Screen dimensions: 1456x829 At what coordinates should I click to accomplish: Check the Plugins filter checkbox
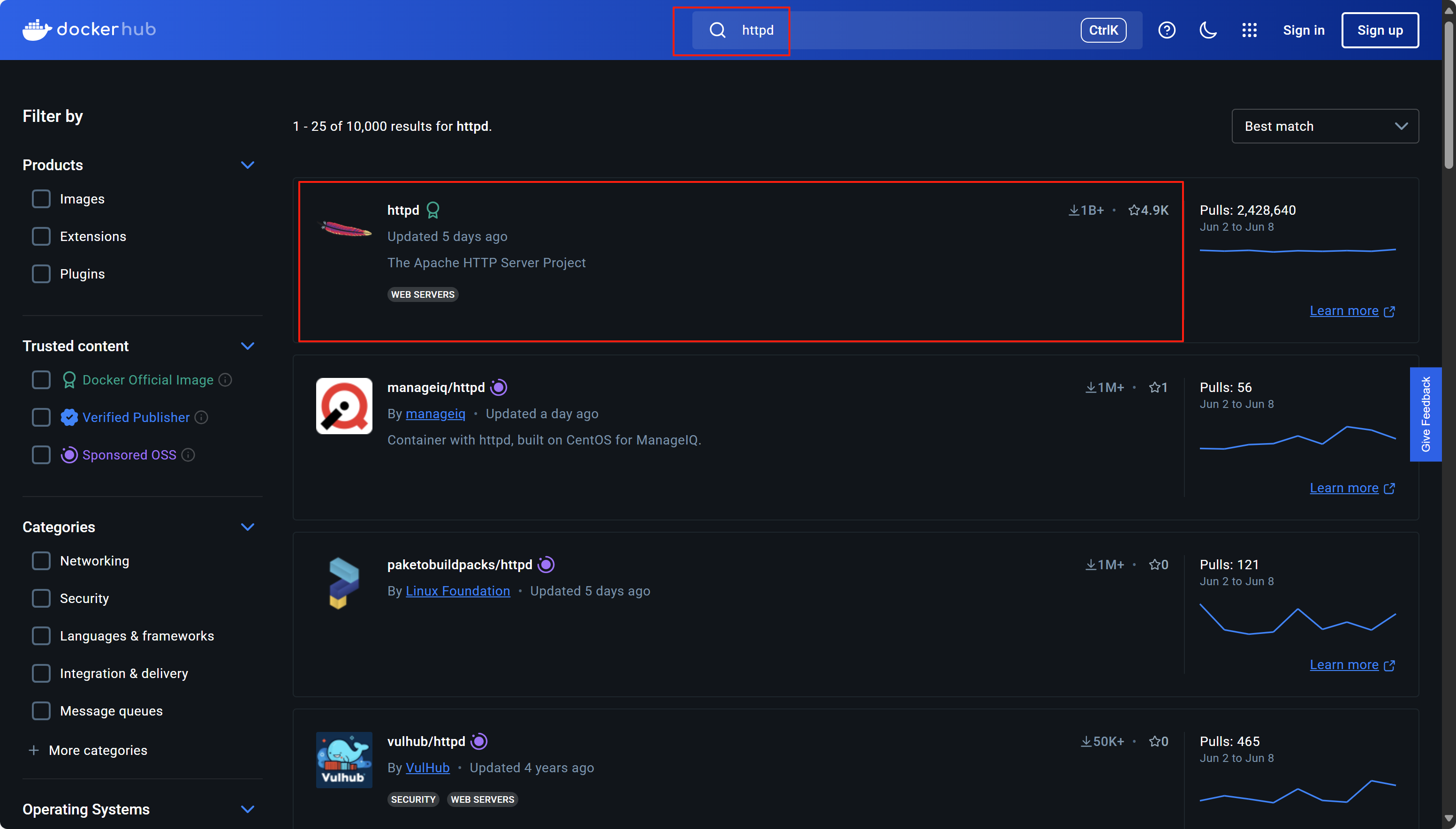coord(41,274)
